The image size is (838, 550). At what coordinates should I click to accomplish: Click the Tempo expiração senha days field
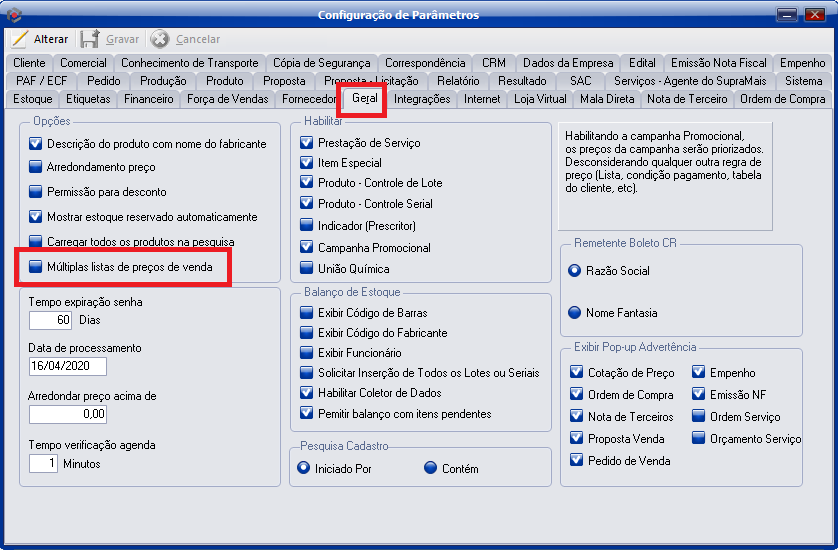tap(50, 320)
